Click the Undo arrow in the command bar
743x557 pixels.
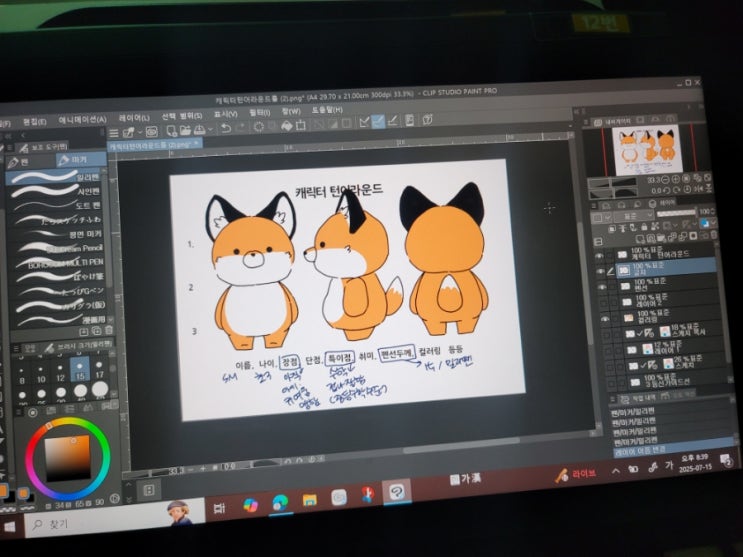pos(227,129)
